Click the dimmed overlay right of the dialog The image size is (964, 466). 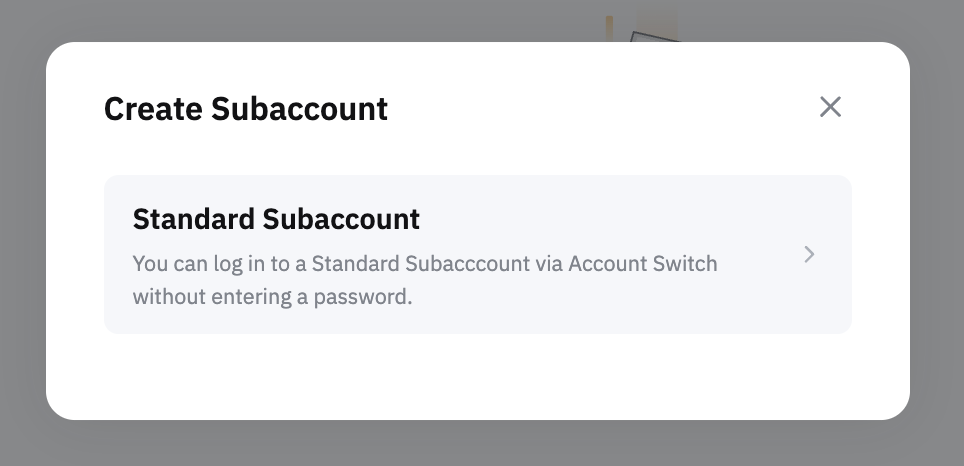point(937,232)
